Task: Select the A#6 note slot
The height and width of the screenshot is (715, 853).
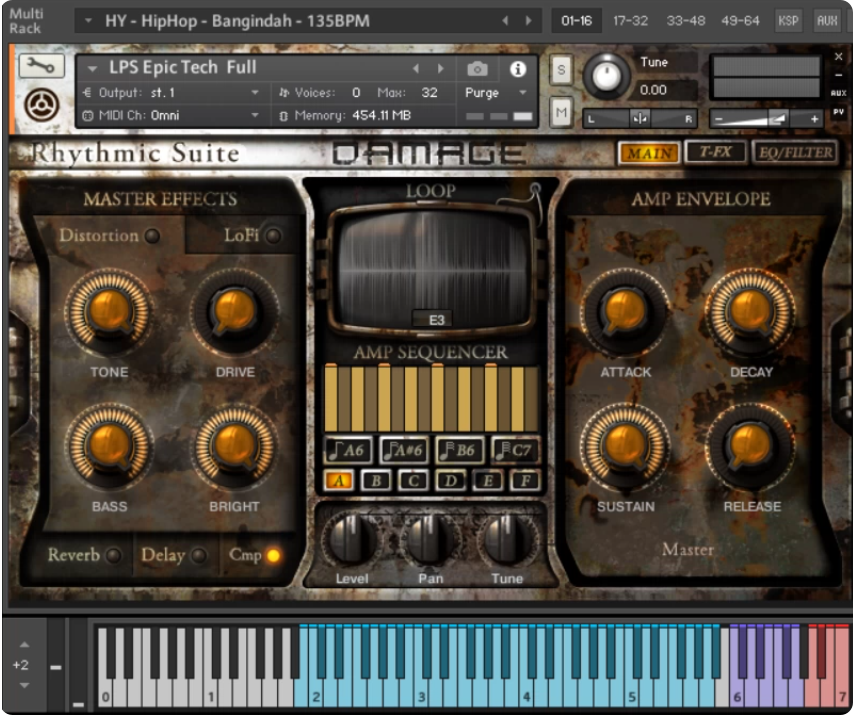Action: 404,450
